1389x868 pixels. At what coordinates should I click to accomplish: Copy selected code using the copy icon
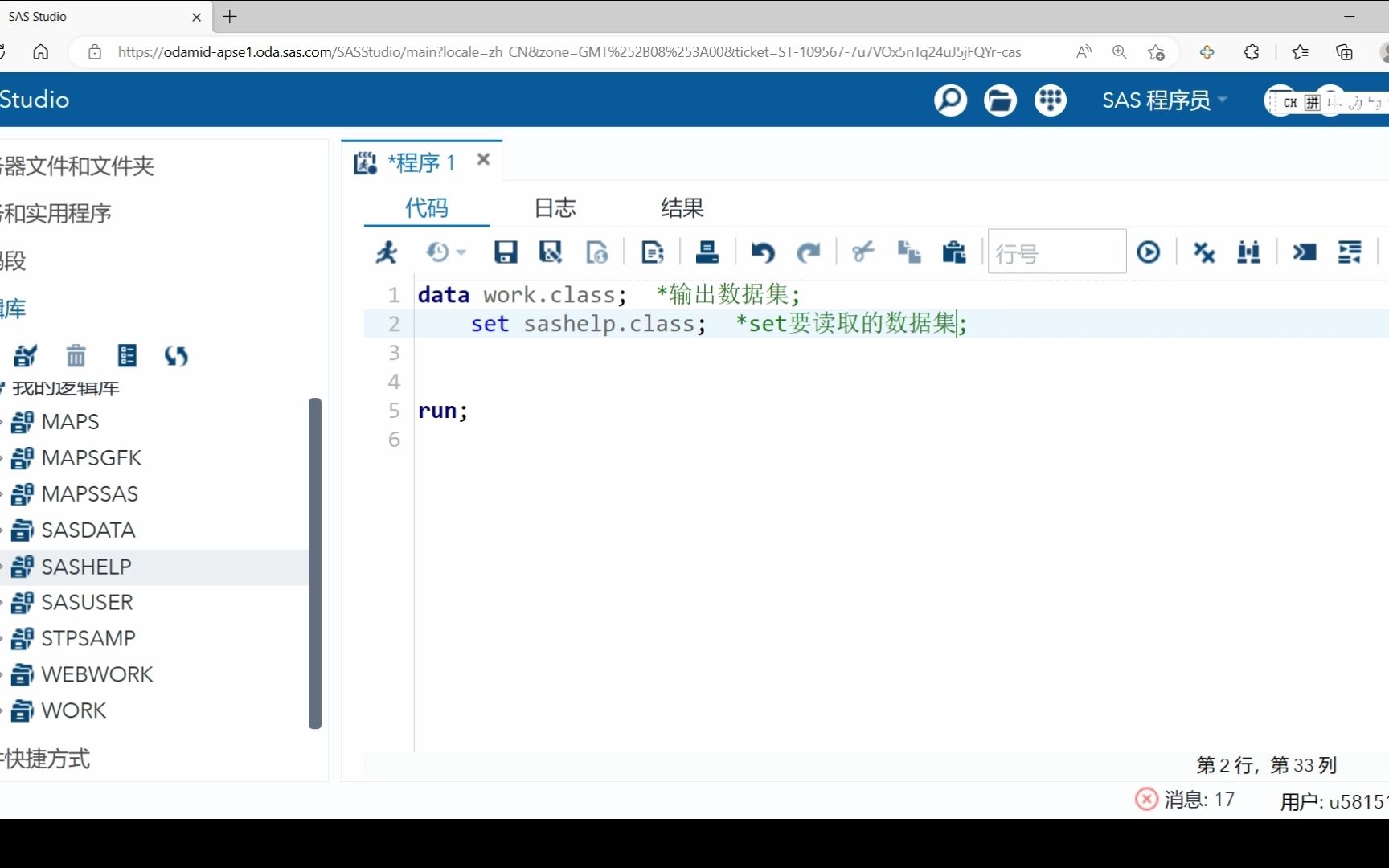coord(909,252)
